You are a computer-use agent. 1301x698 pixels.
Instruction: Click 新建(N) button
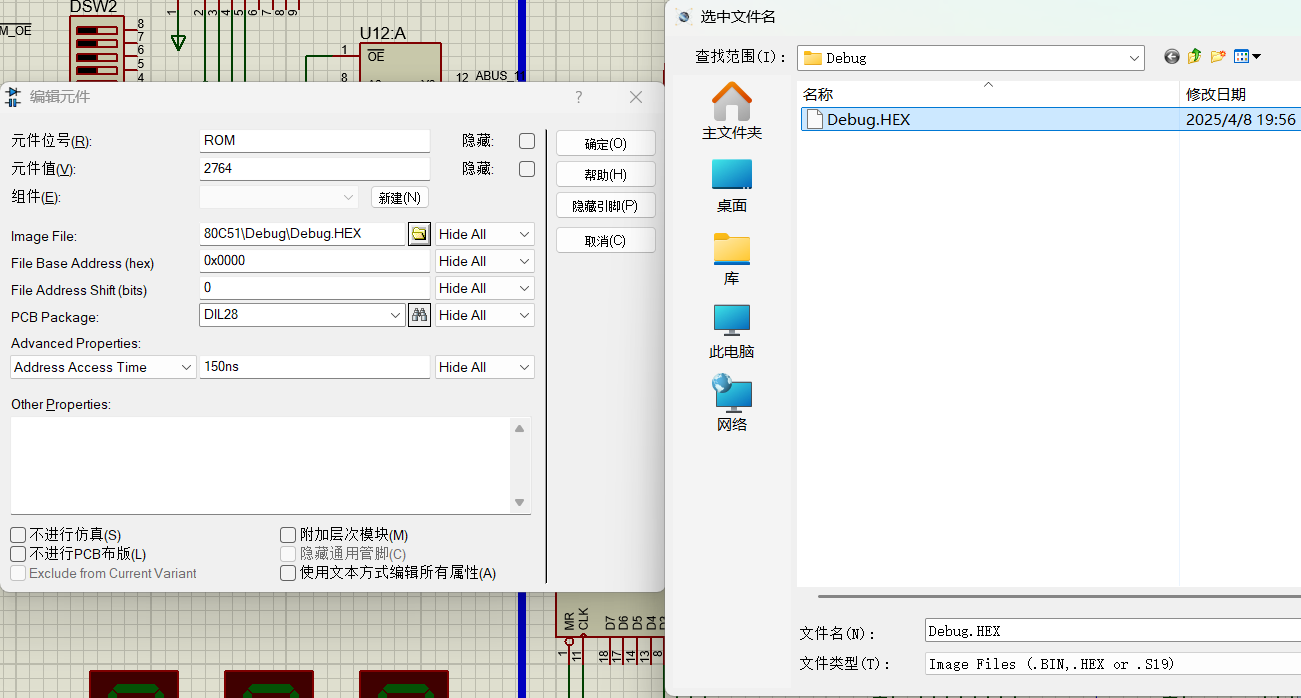point(400,197)
